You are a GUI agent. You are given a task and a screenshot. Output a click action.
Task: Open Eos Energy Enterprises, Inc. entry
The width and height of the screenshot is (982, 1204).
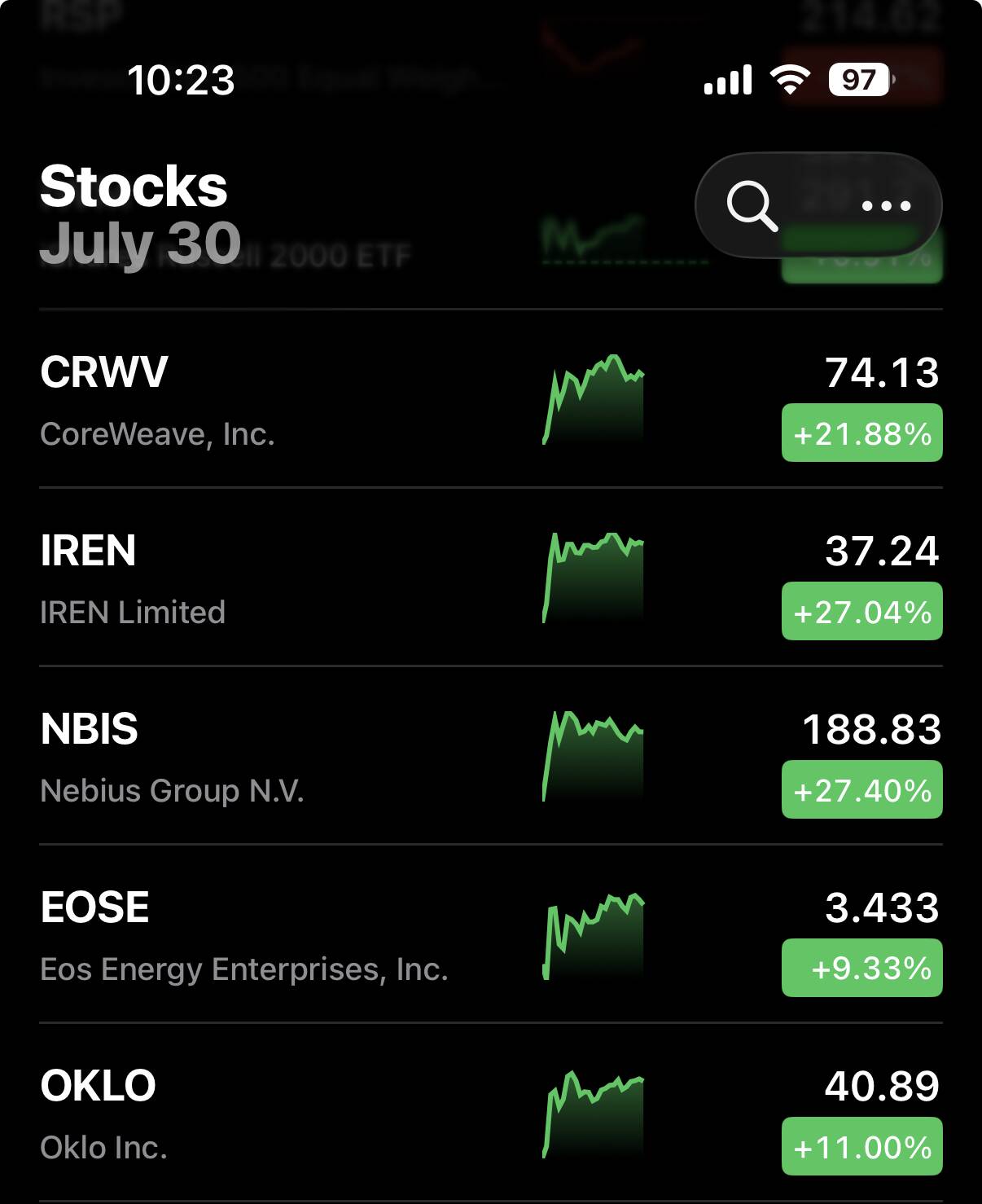[x=491, y=934]
